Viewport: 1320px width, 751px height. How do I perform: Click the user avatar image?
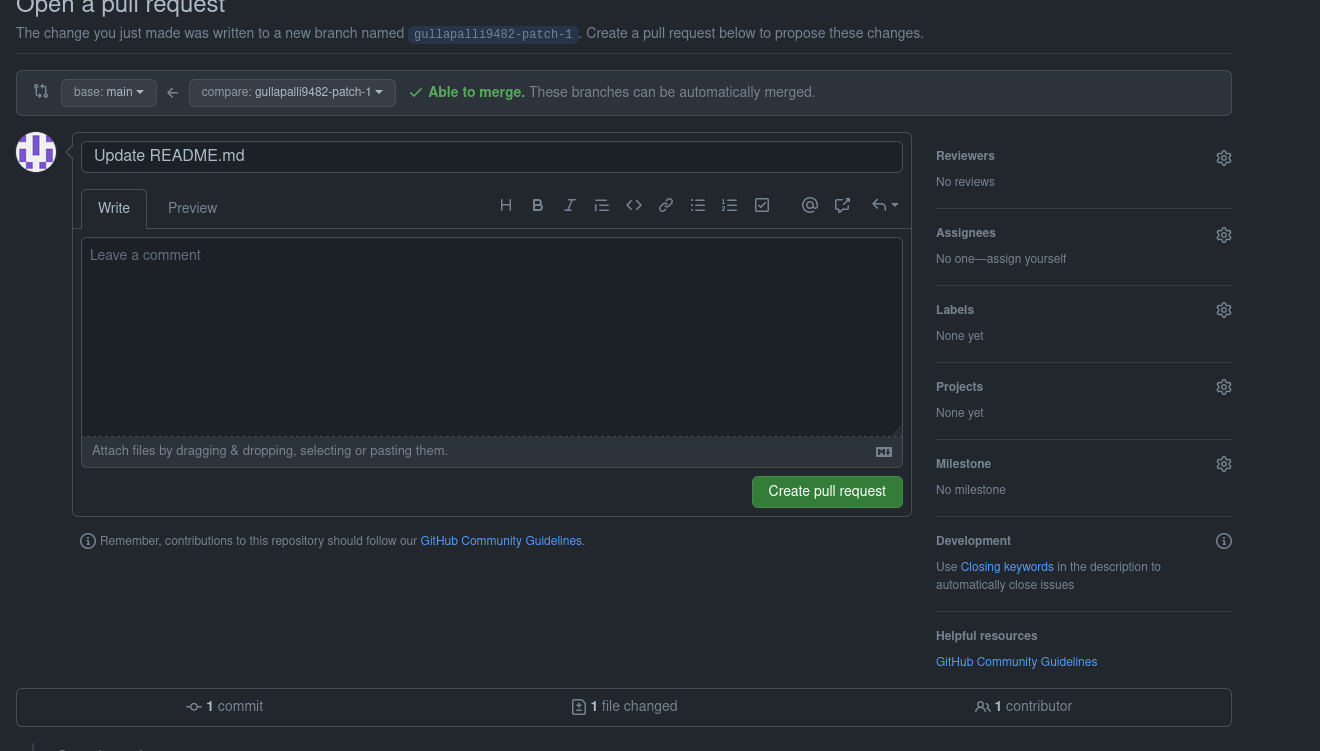36,152
